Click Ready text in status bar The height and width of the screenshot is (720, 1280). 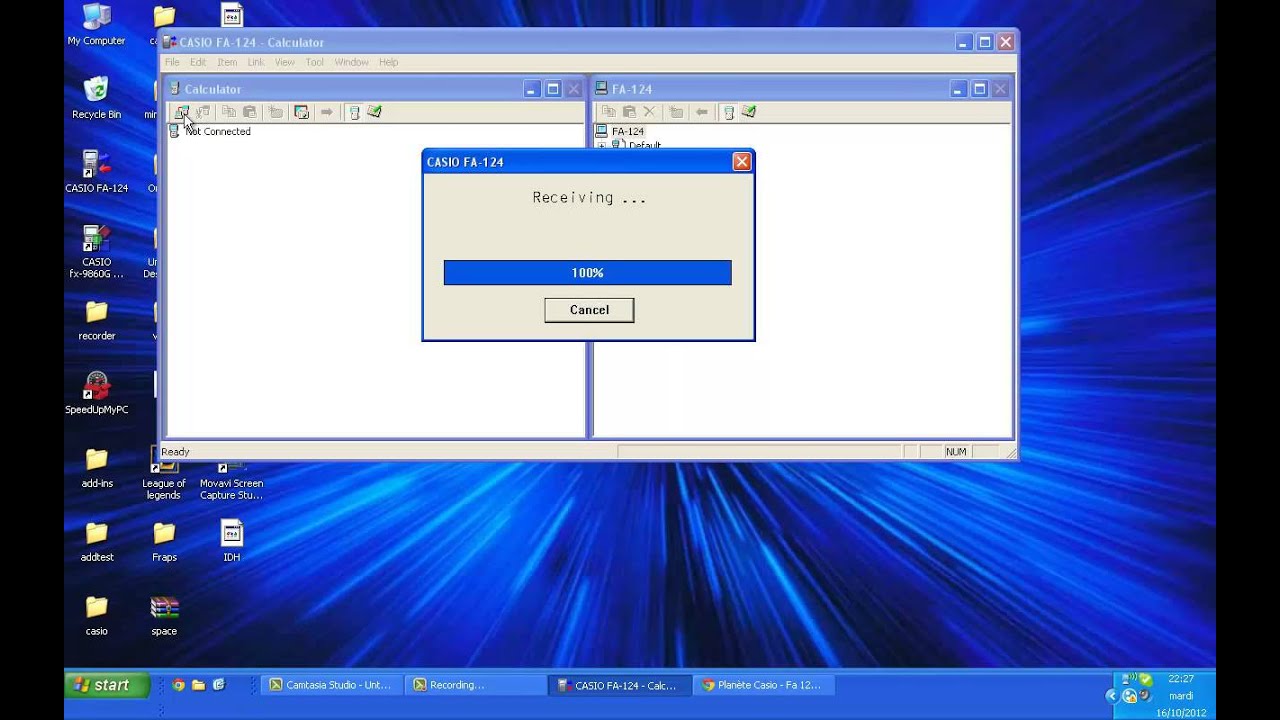pos(175,452)
